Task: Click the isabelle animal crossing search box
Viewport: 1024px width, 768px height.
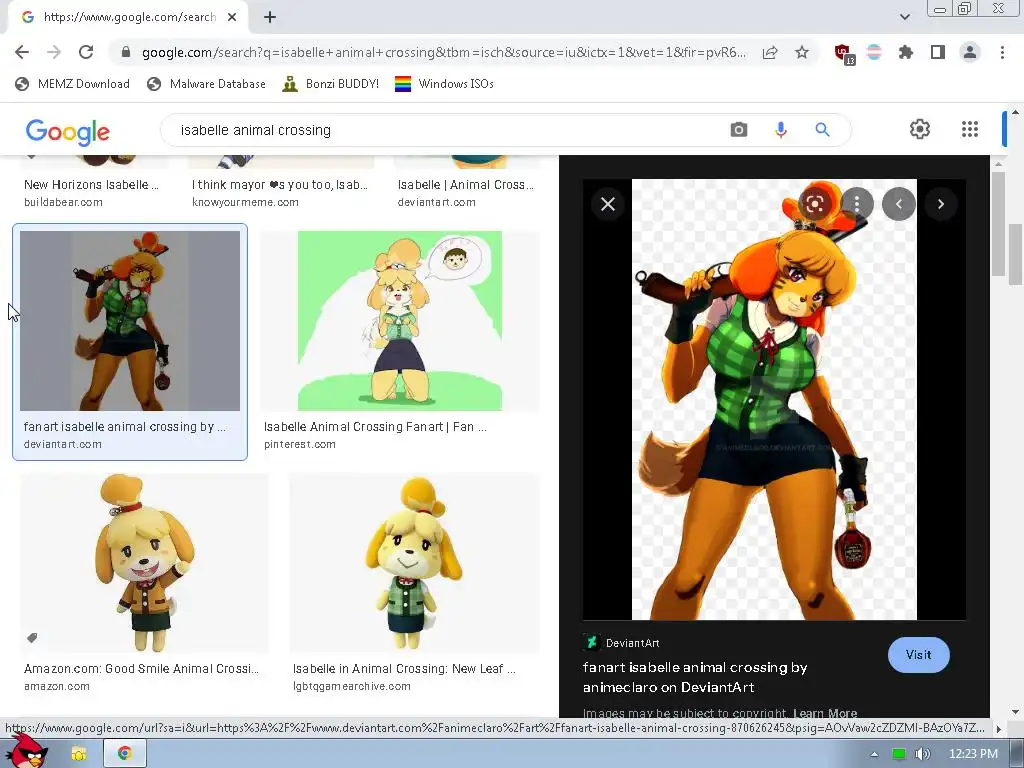Action: (444, 130)
